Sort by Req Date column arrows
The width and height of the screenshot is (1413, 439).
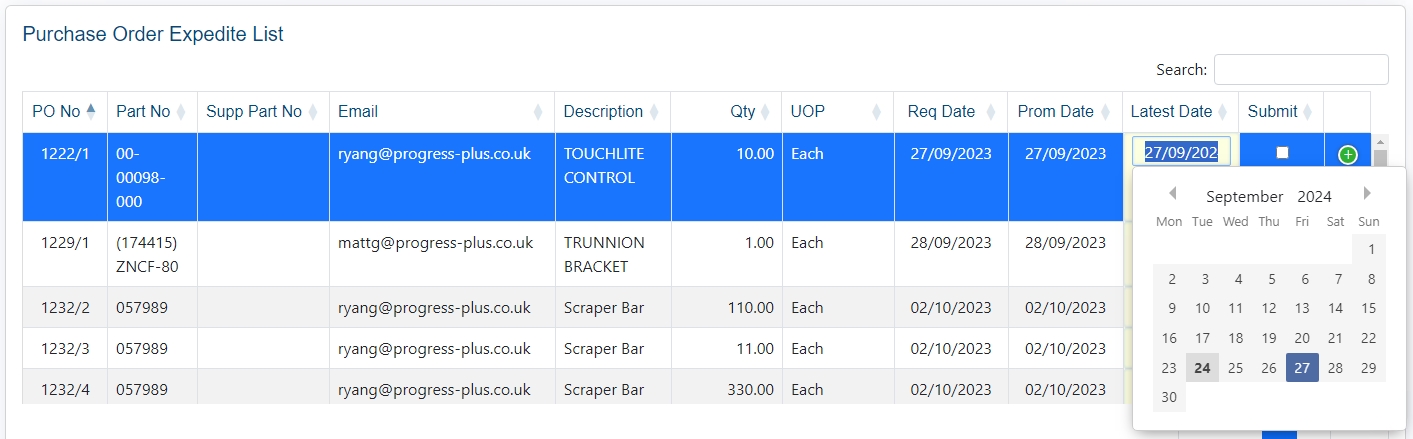coord(991,112)
